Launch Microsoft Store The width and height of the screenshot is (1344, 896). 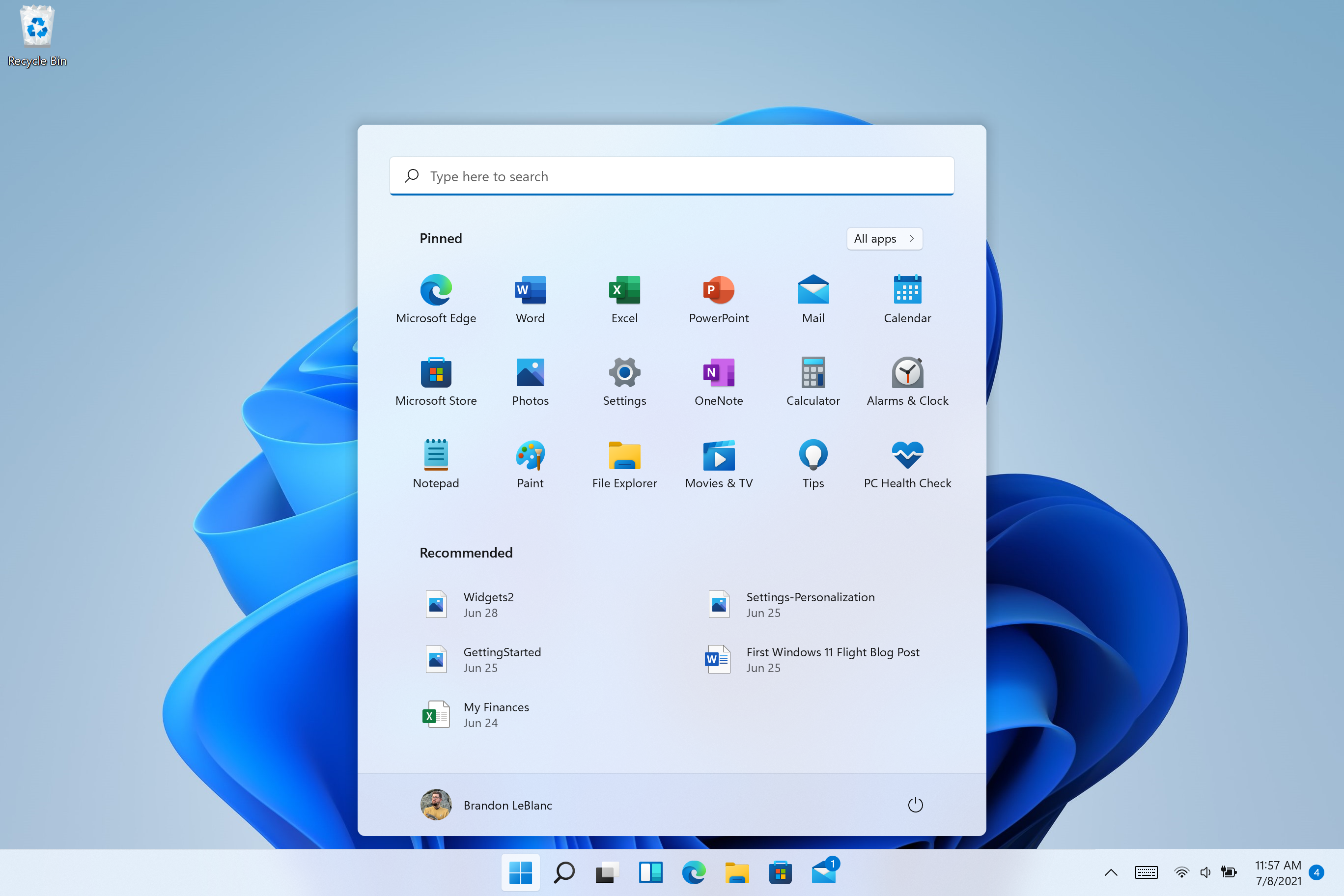[435, 372]
